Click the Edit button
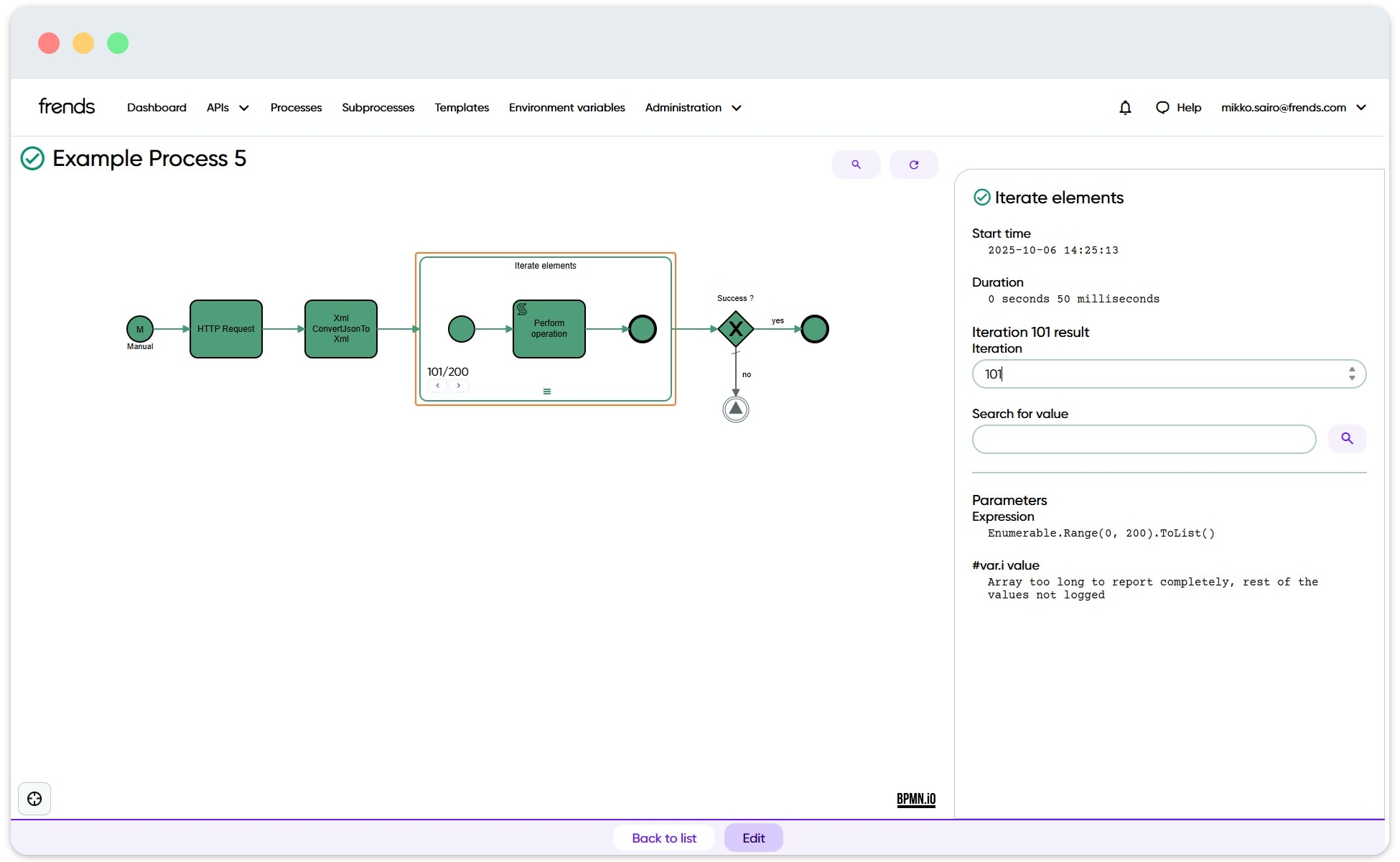This screenshot has height=862, width=1400. pos(753,838)
